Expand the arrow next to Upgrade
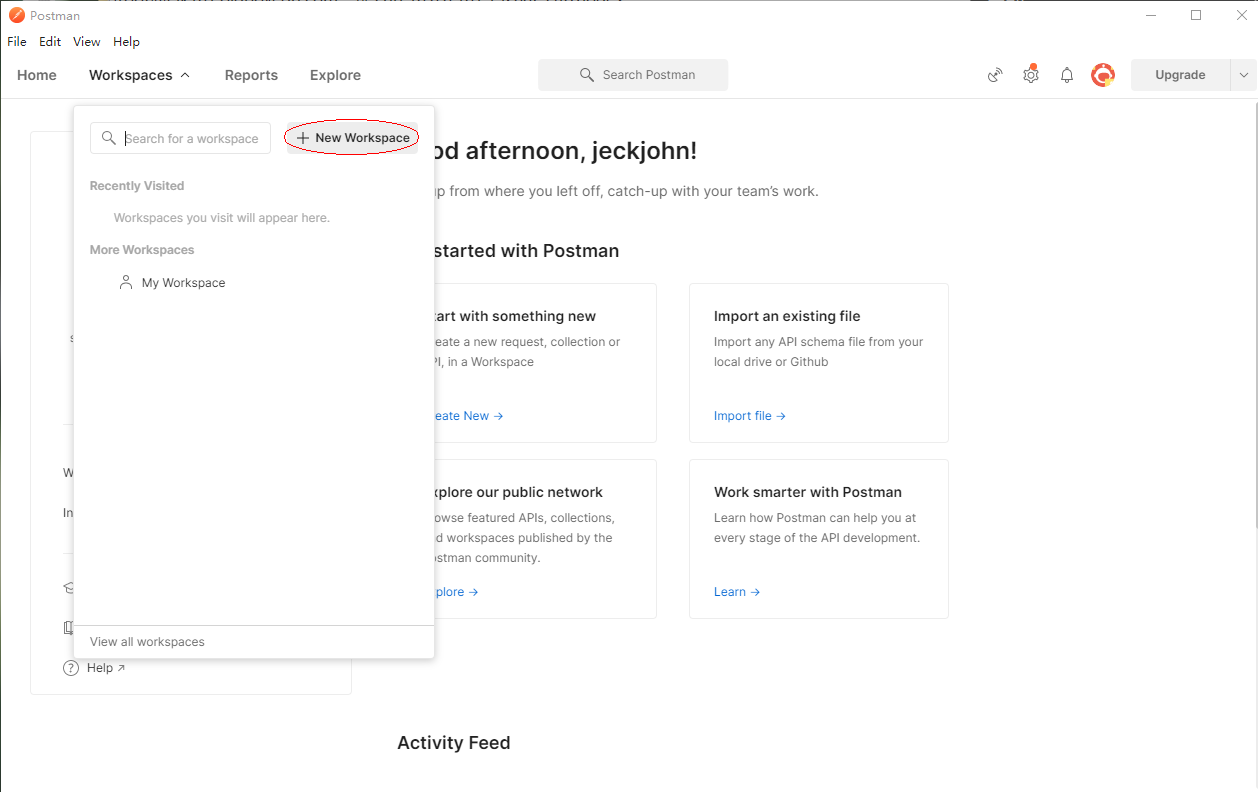 (x=1244, y=75)
